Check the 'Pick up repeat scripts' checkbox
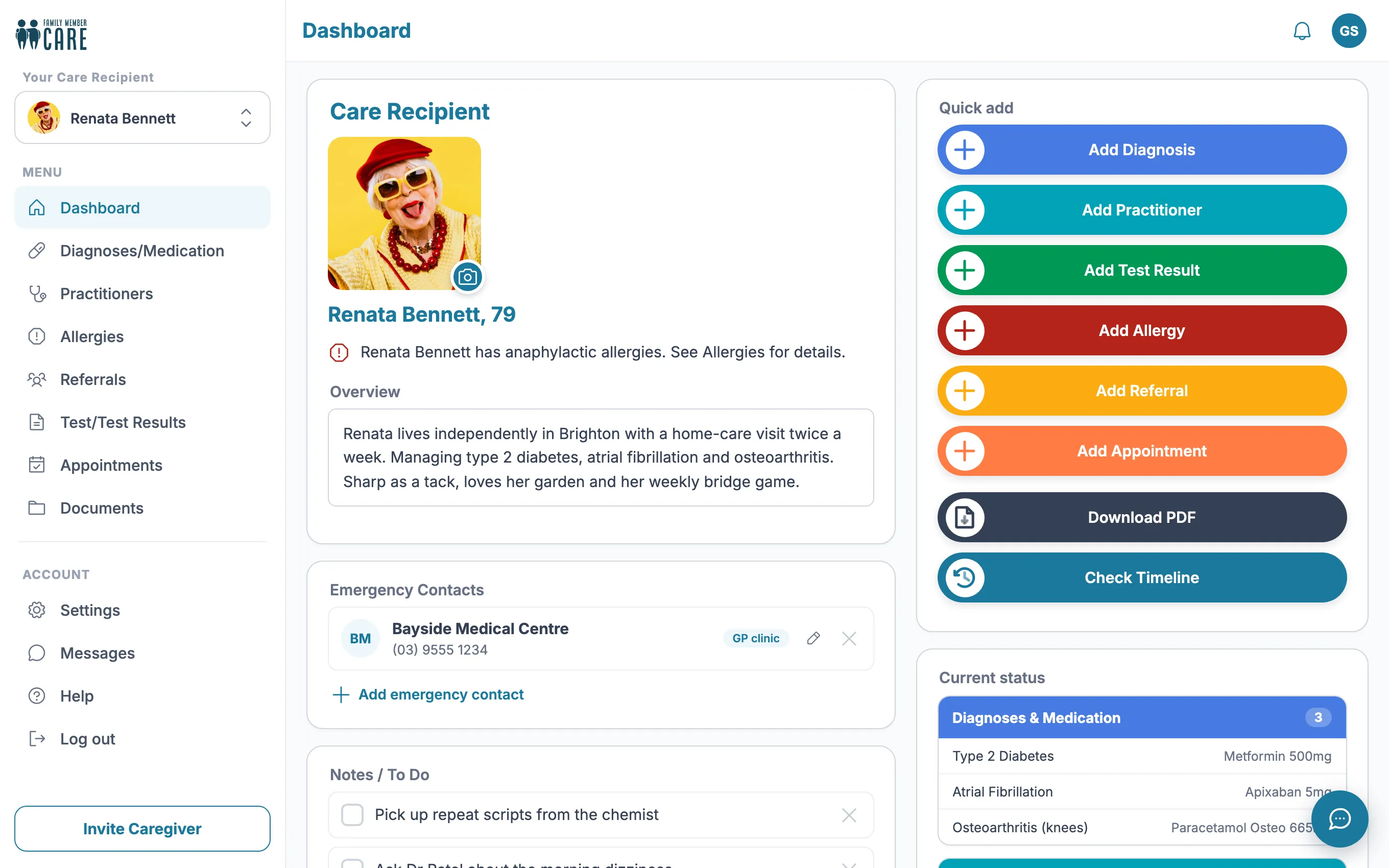Viewport: 1389px width, 868px height. click(352, 815)
